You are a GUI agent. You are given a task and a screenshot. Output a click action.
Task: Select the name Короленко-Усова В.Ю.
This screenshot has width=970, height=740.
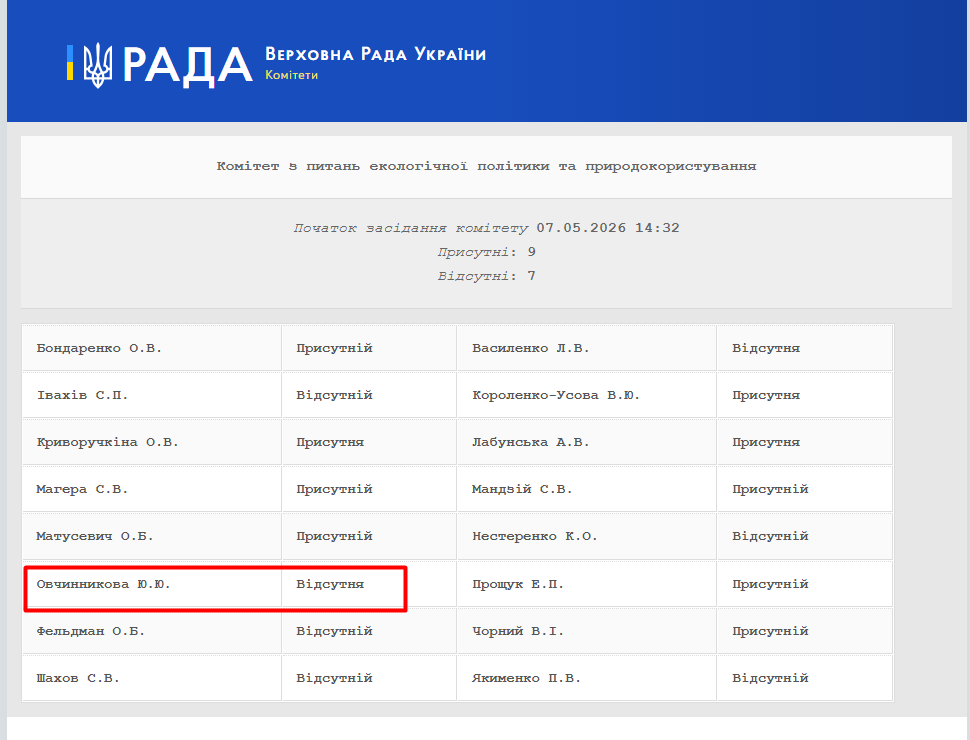[556, 395]
